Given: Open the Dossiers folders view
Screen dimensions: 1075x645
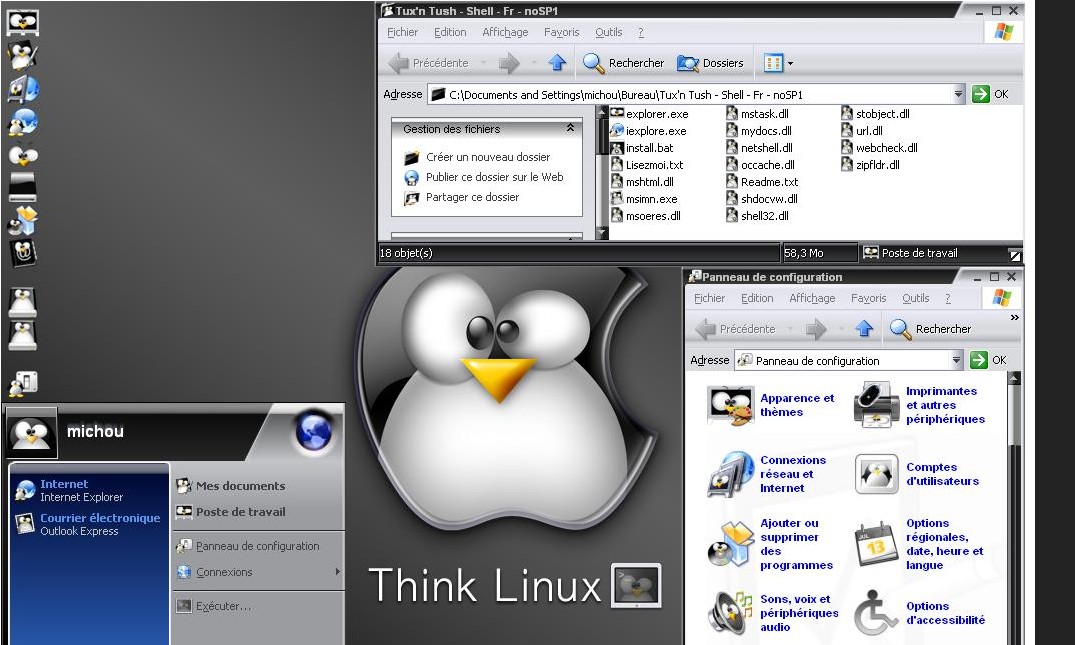Looking at the screenshot, I should tap(710, 63).
